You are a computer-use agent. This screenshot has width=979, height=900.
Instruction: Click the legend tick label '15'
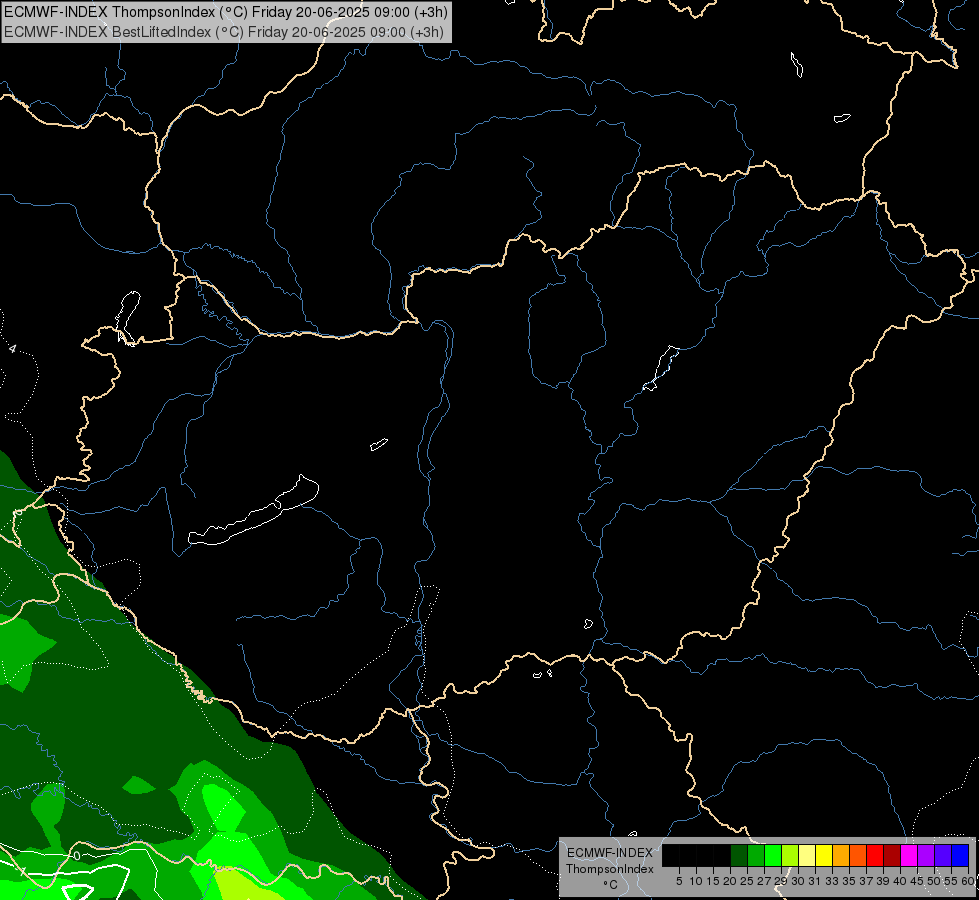[713, 881]
